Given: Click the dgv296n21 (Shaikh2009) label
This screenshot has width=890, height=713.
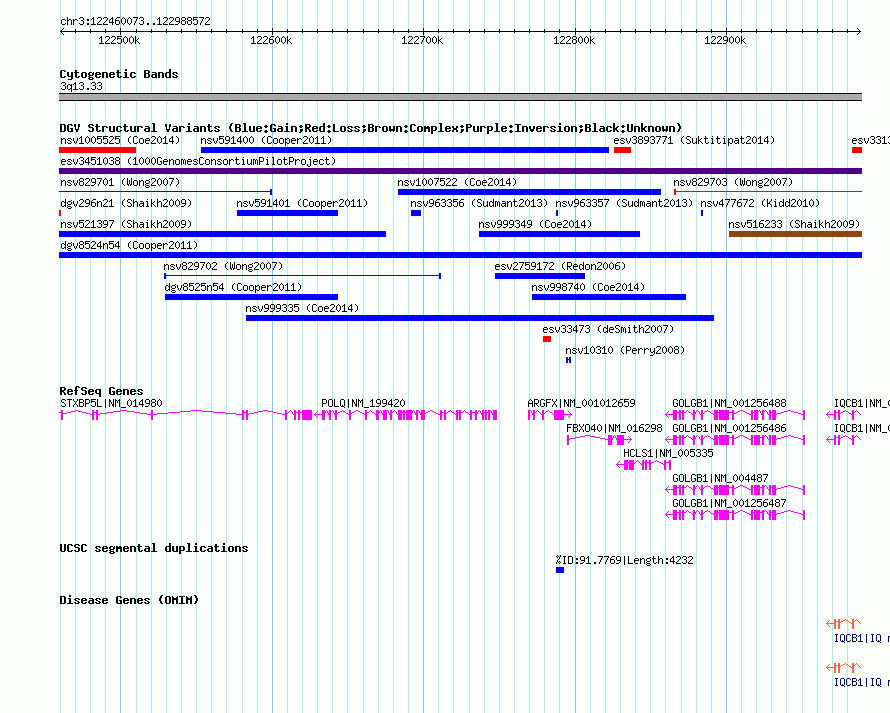Looking at the screenshot, I should tap(126, 203).
